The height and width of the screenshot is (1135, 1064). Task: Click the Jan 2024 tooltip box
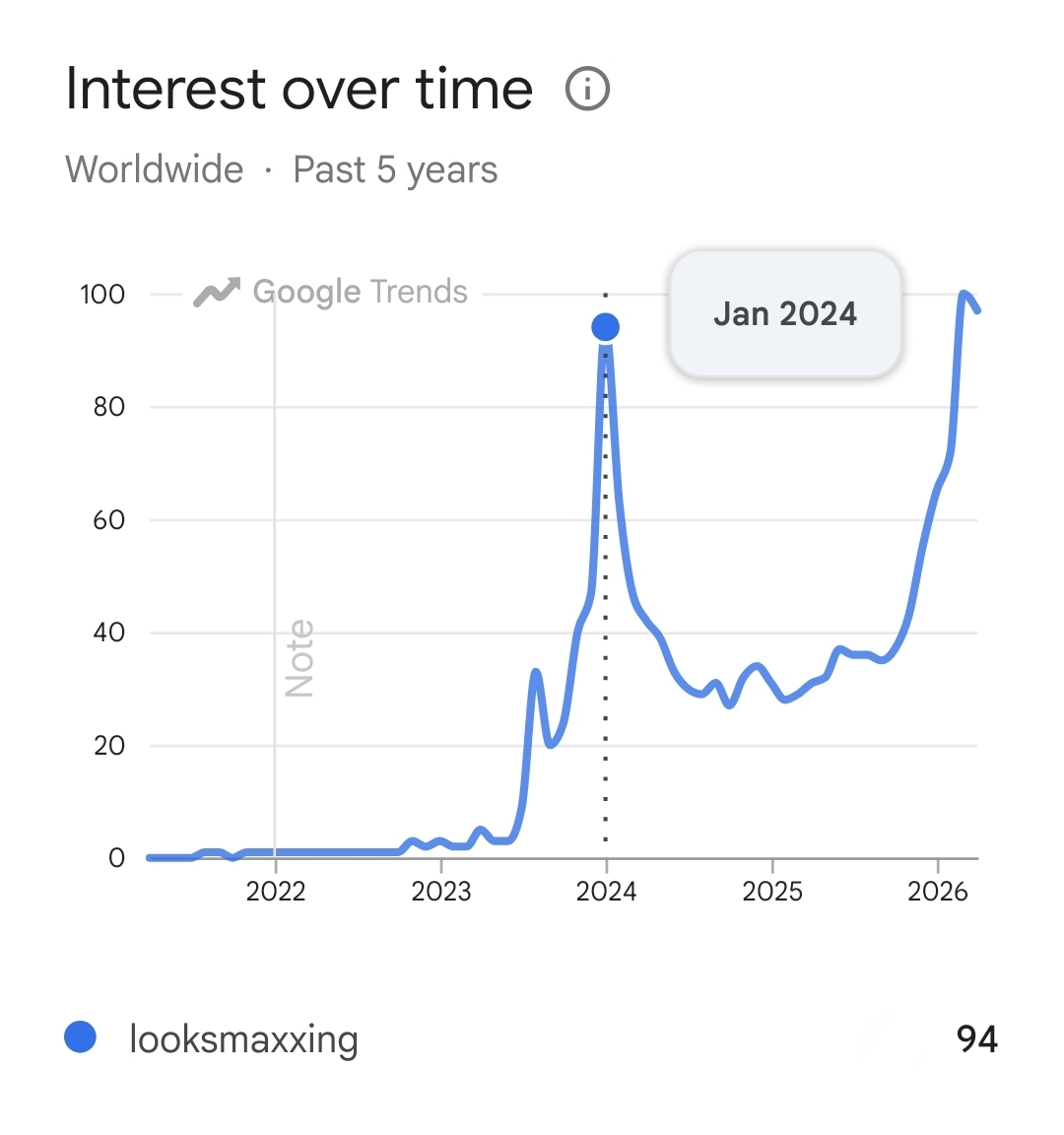click(785, 314)
